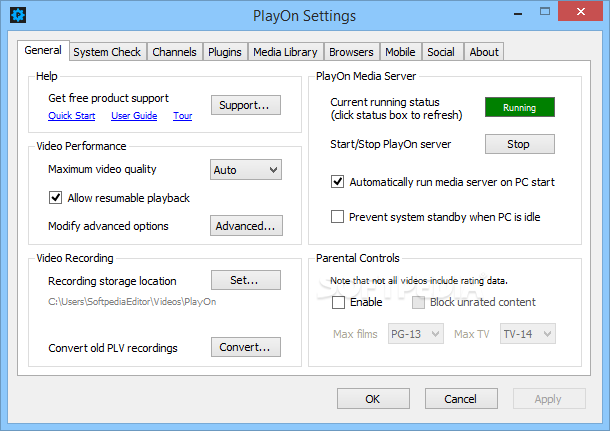Minimize the PlayOn Settings window
This screenshot has height=431, width=610.
point(518,13)
